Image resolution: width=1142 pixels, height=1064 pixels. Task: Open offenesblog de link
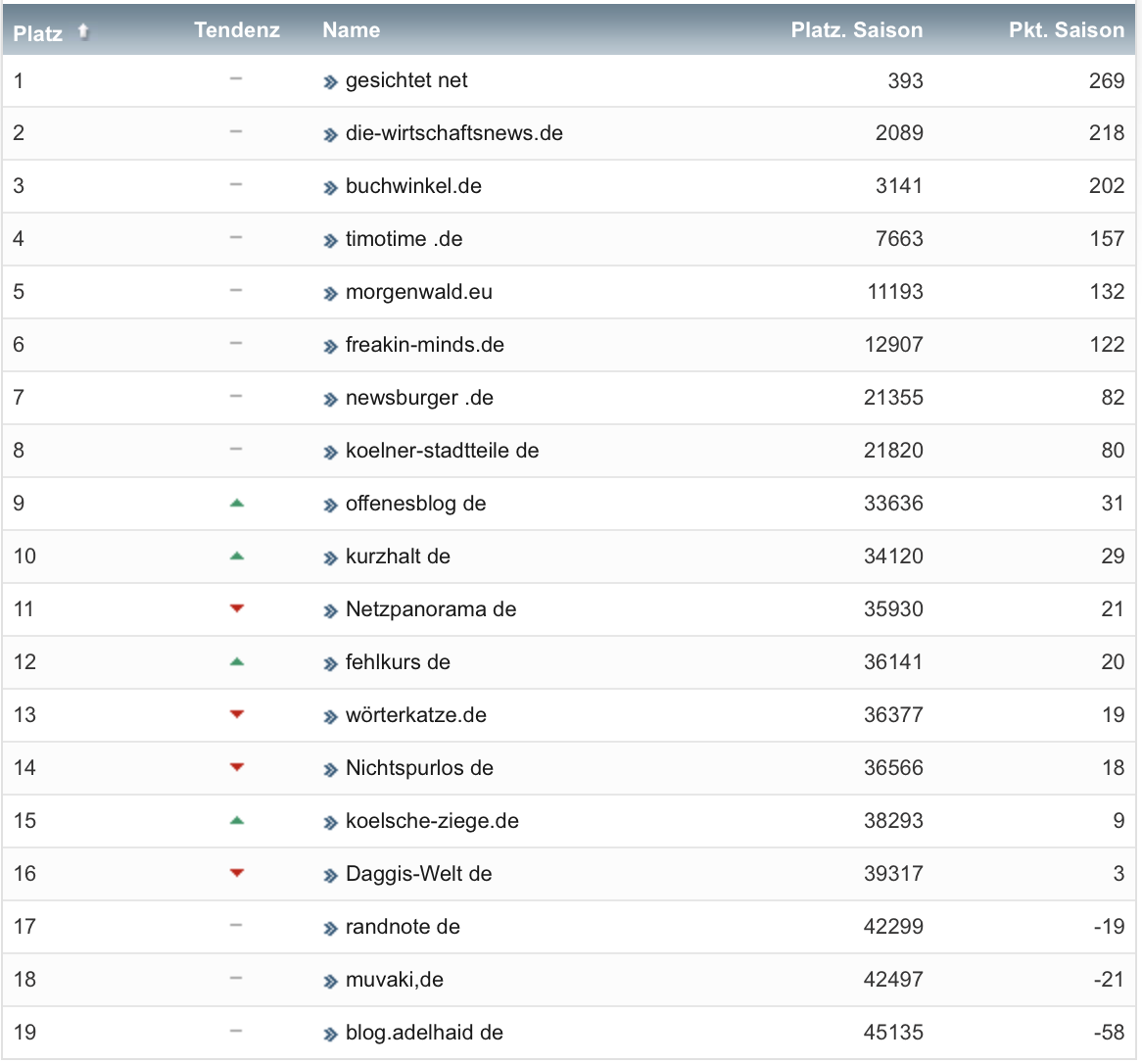415,504
